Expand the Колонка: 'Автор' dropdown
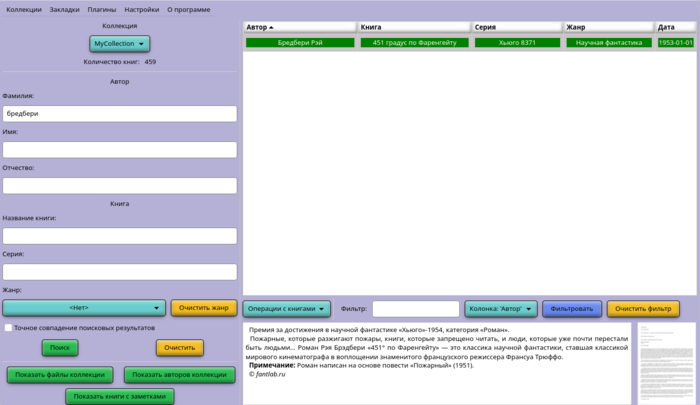700x405 pixels. pos(501,309)
